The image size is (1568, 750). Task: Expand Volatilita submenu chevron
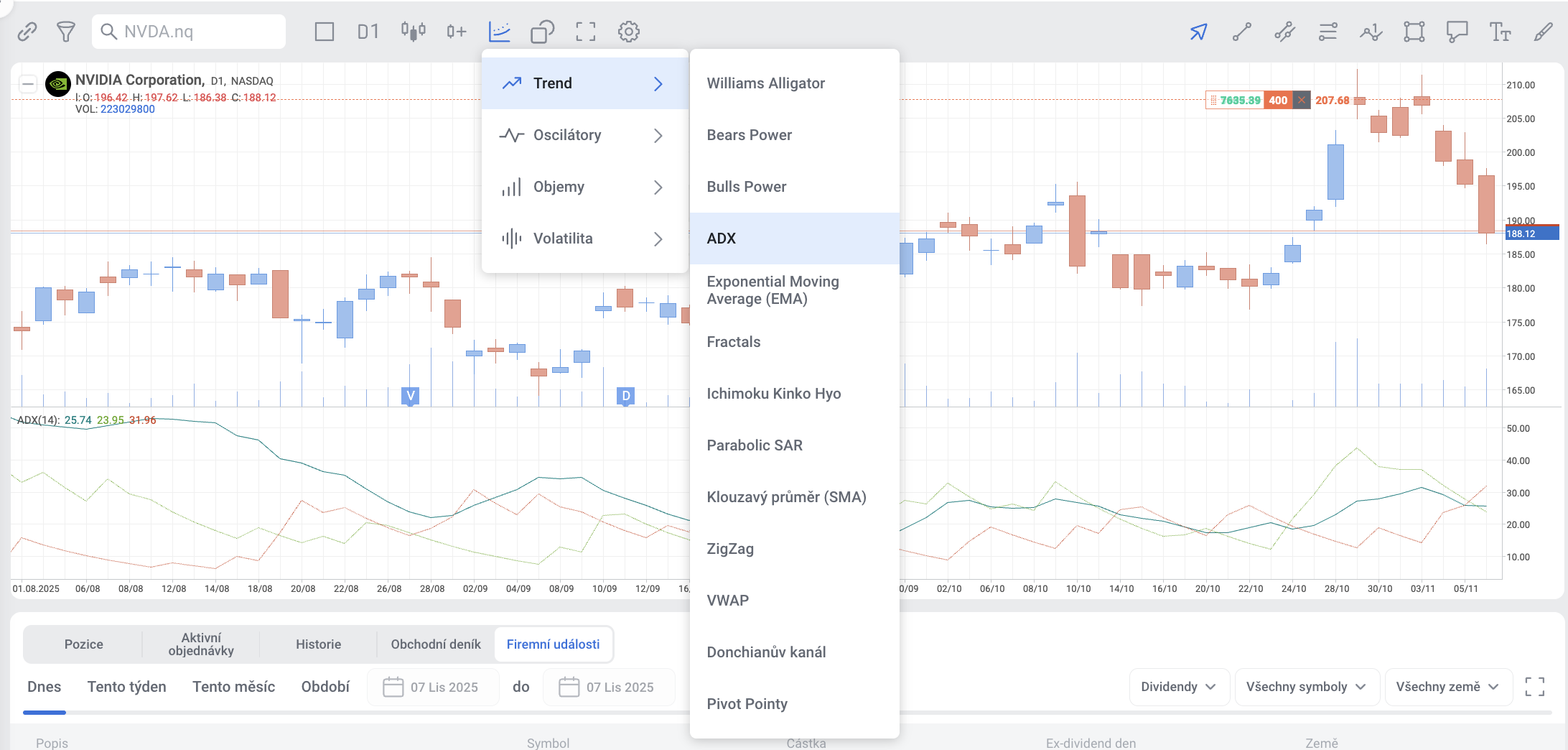[x=658, y=239]
